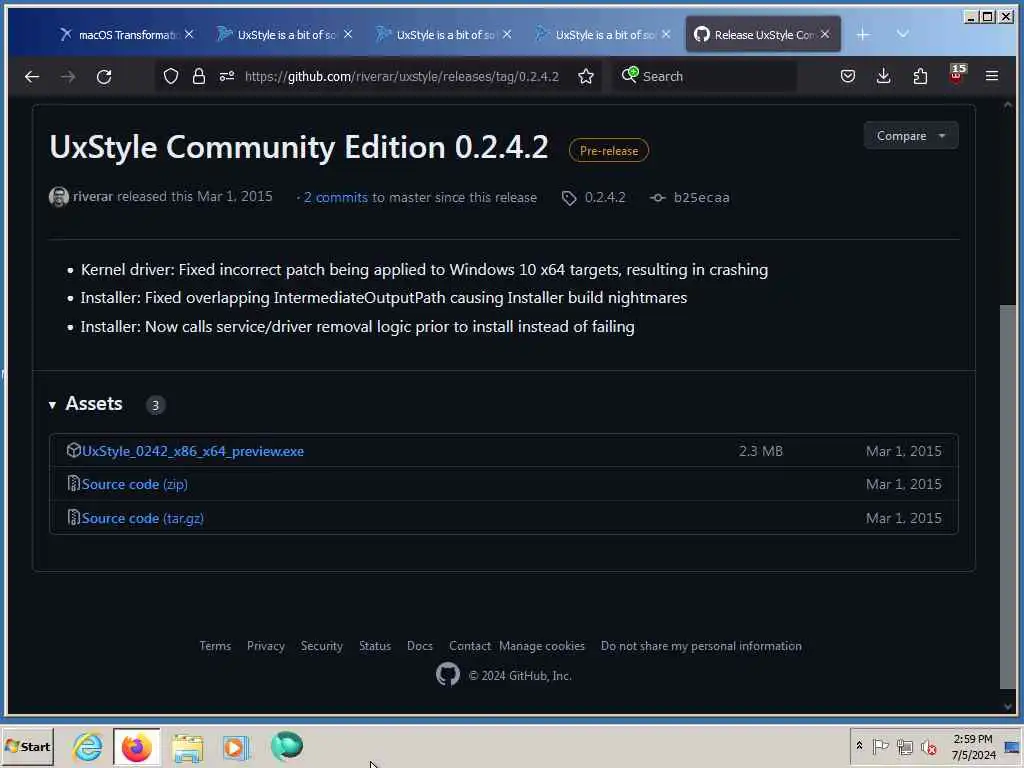Open riverar user profile link
1024x768 pixels.
point(93,197)
